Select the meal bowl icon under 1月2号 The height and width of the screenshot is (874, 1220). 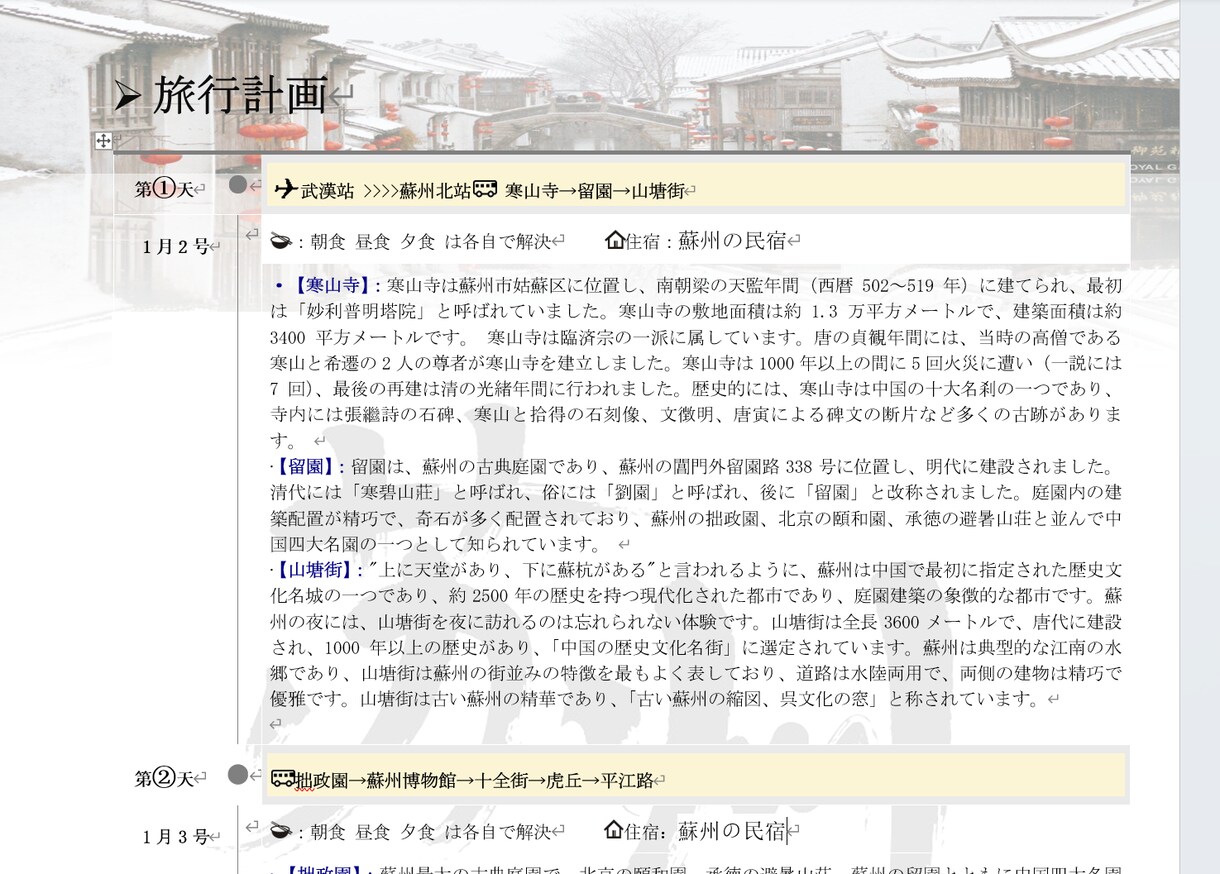click(x=281, y=240)
